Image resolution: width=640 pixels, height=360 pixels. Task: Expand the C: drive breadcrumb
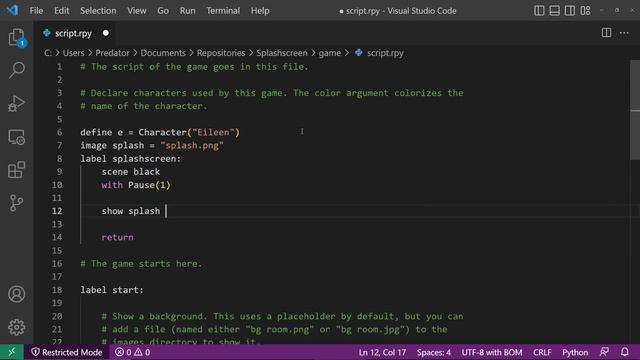(x=48, y=53)
